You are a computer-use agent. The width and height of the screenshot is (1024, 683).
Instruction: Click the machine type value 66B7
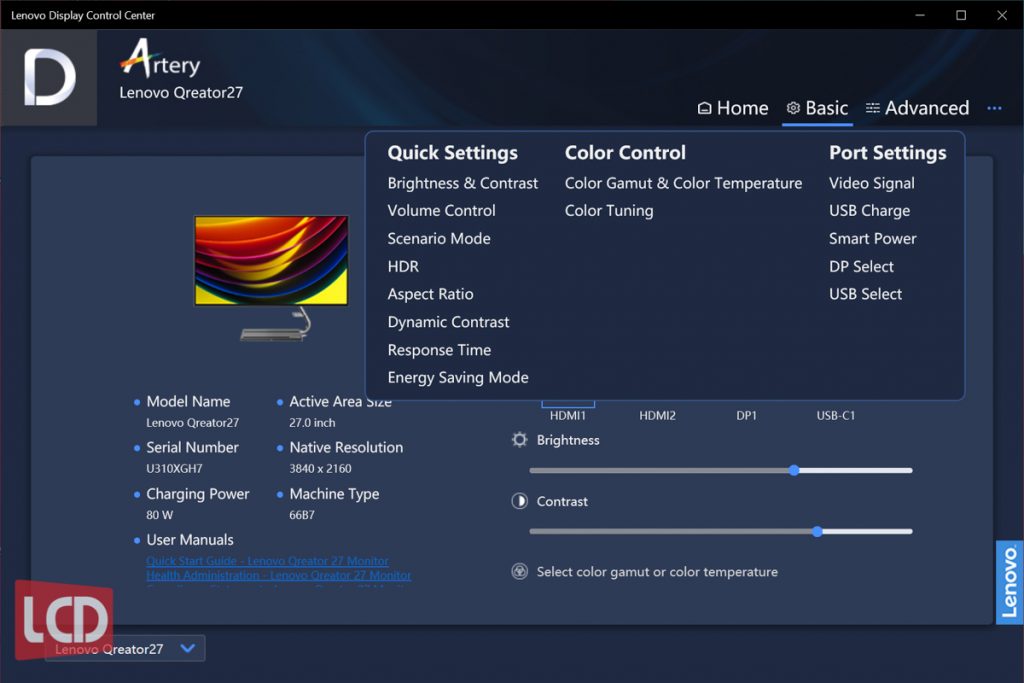pos(302,515)
